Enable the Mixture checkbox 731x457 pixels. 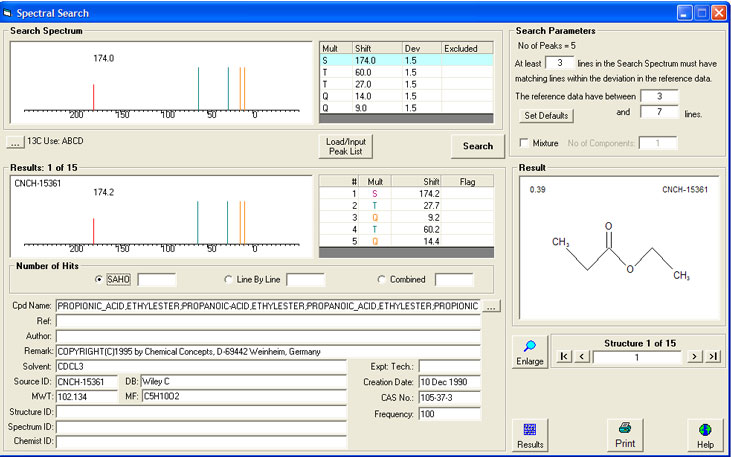pyautogui.click(x=524, y=144)
